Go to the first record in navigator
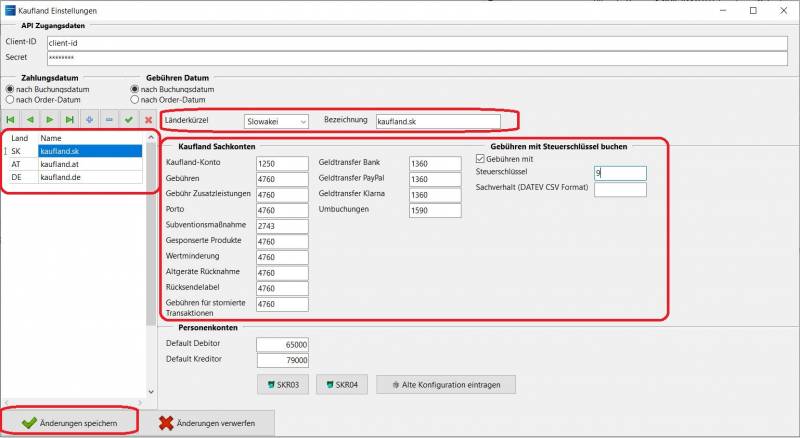Screen dimensions: 800x438 (x=12, y=120)
